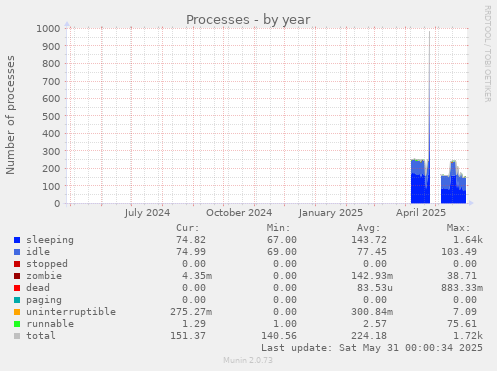
Task: Click the y-axis value 1000
Action: 48,29
